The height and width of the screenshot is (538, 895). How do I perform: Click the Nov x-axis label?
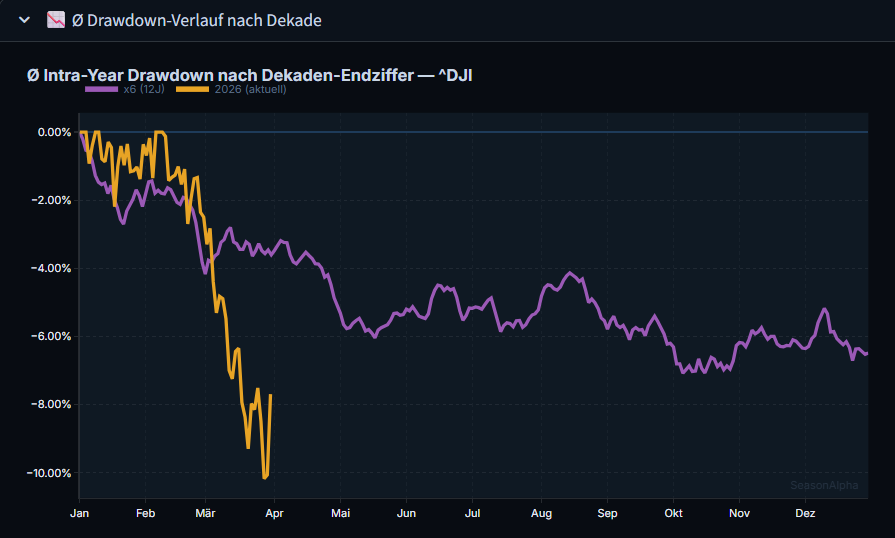coord(739,513)
